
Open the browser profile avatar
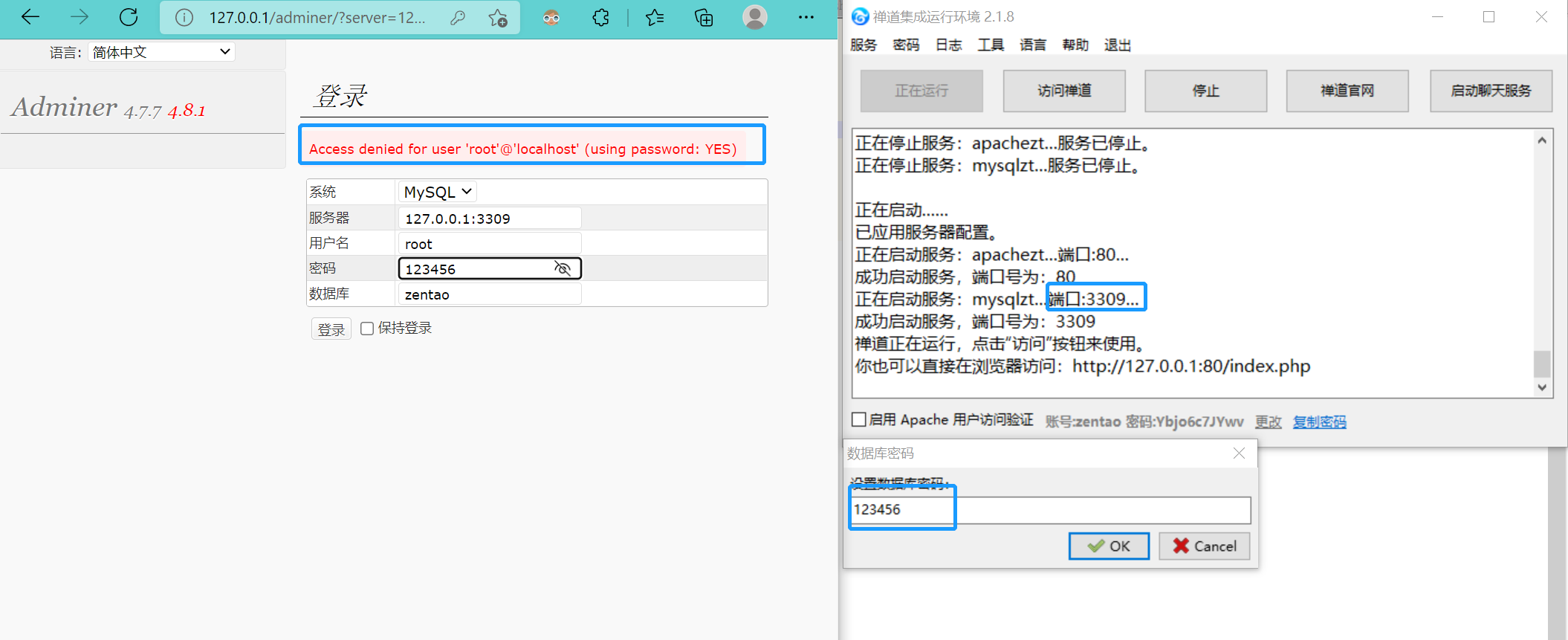755,17
